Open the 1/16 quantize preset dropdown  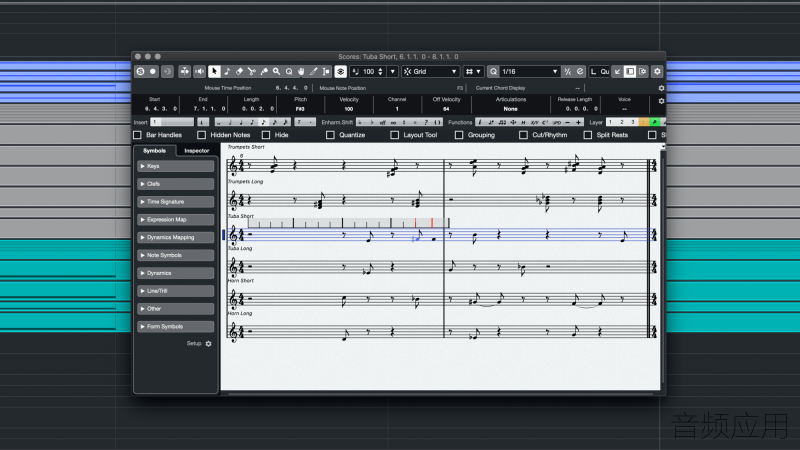point(530,72)
